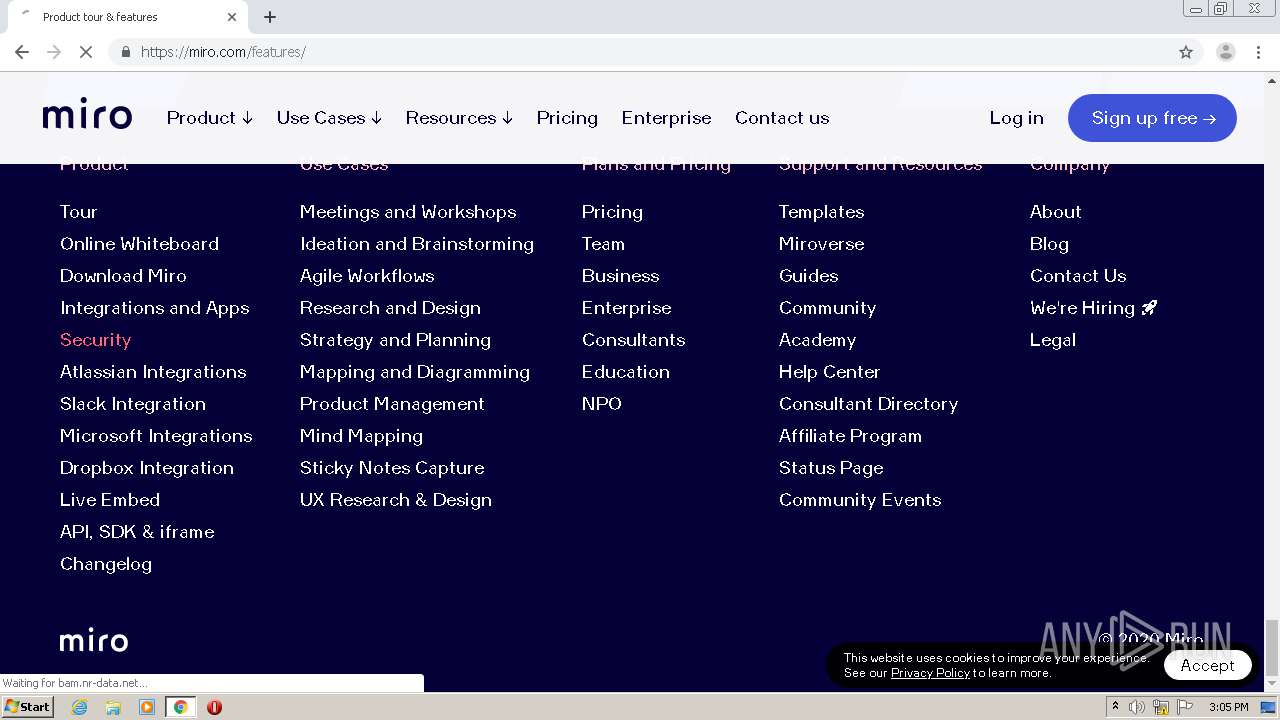Image resolution: width=1280 pixels, height=720 pixels.
Task: Open Live Embed link
Action: (x=110, y=499)
